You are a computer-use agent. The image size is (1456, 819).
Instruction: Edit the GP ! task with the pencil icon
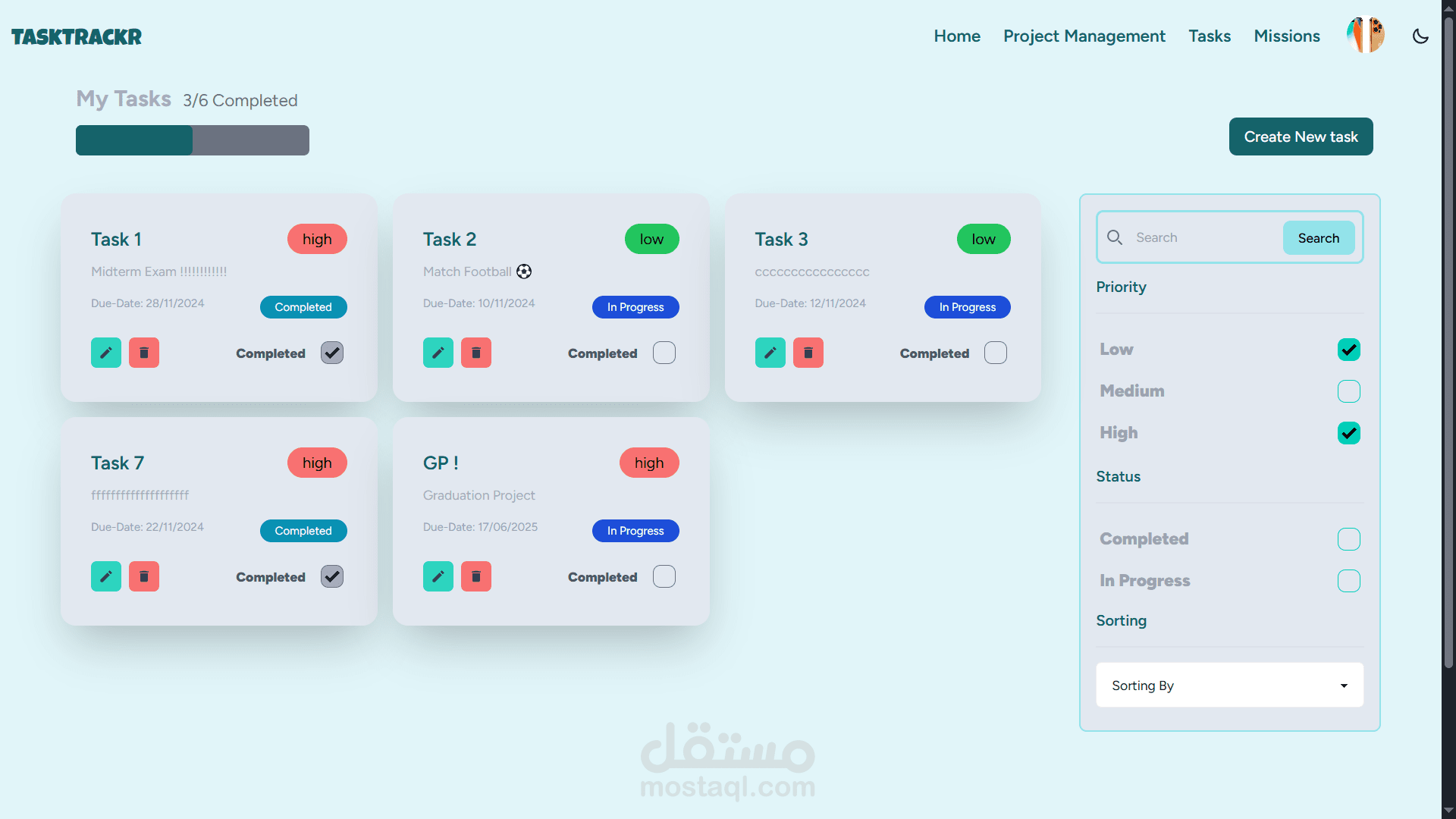point(438,576)
